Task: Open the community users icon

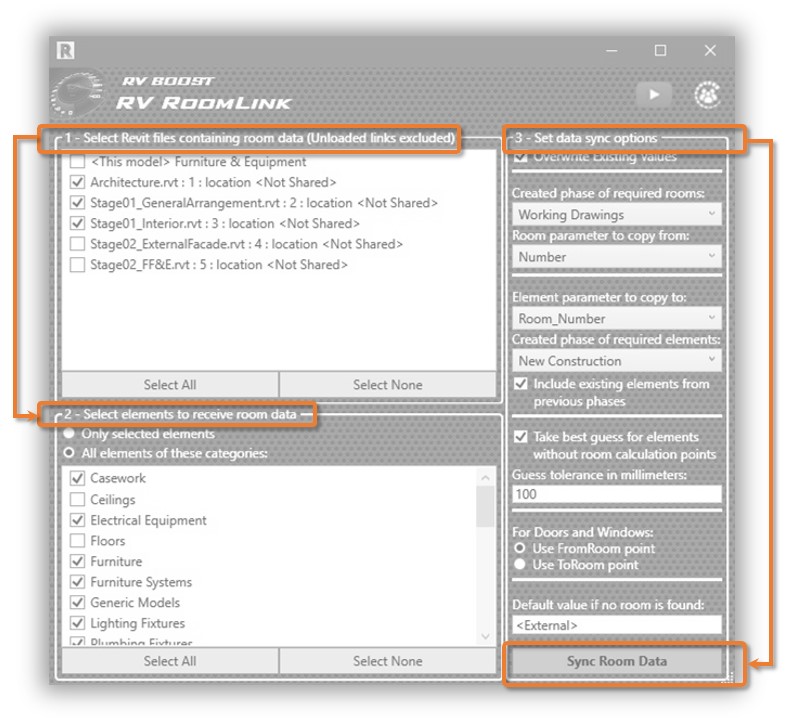Action: point(707,94)
